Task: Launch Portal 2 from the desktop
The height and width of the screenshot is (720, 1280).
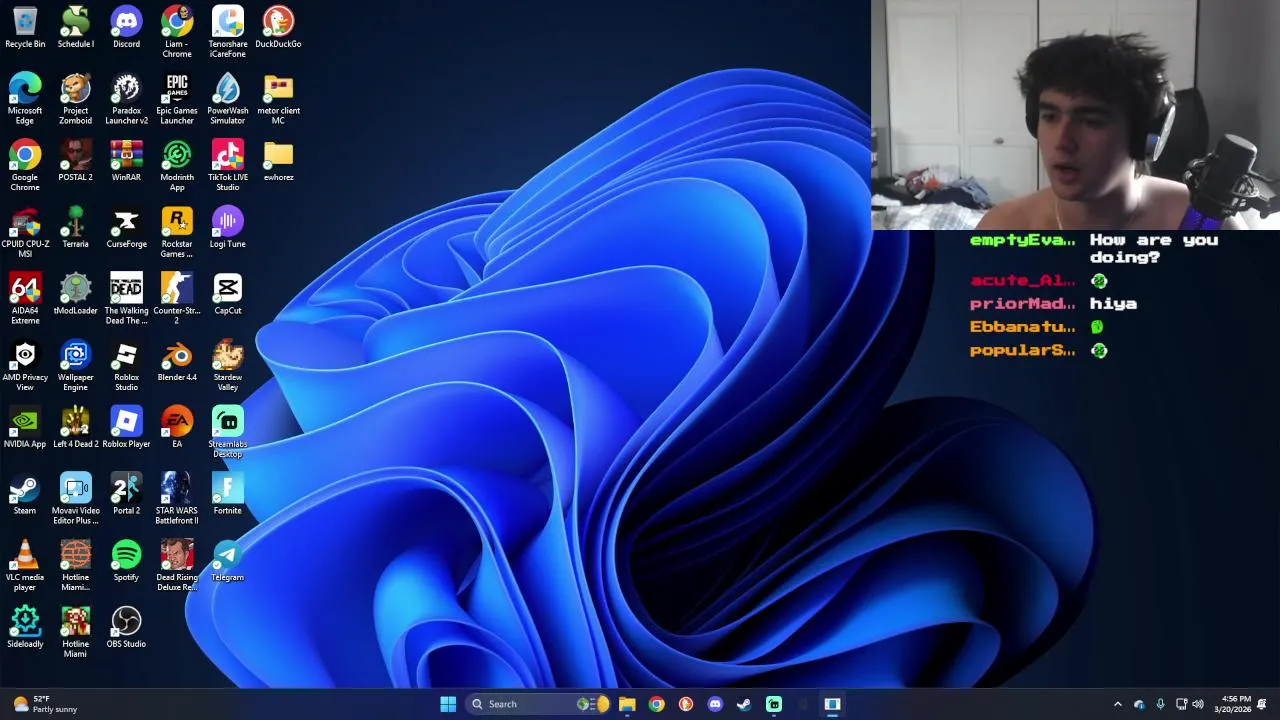Action: pyautogui.click(x=126, y=494)
